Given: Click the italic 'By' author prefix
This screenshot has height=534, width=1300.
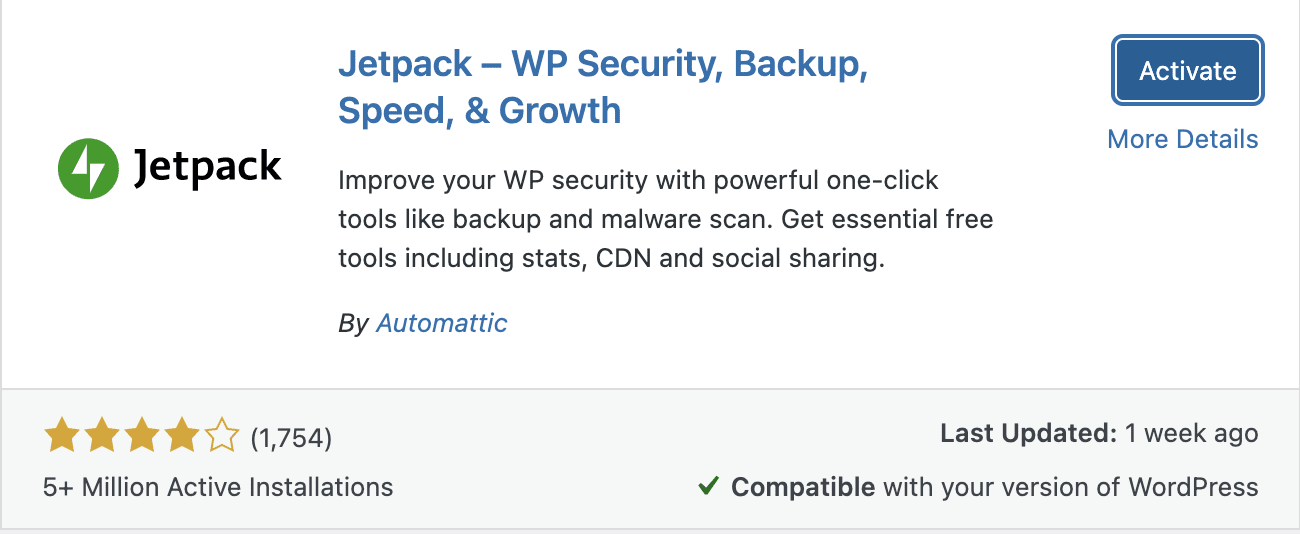Looking at the screenshot, I should point(353,323).
